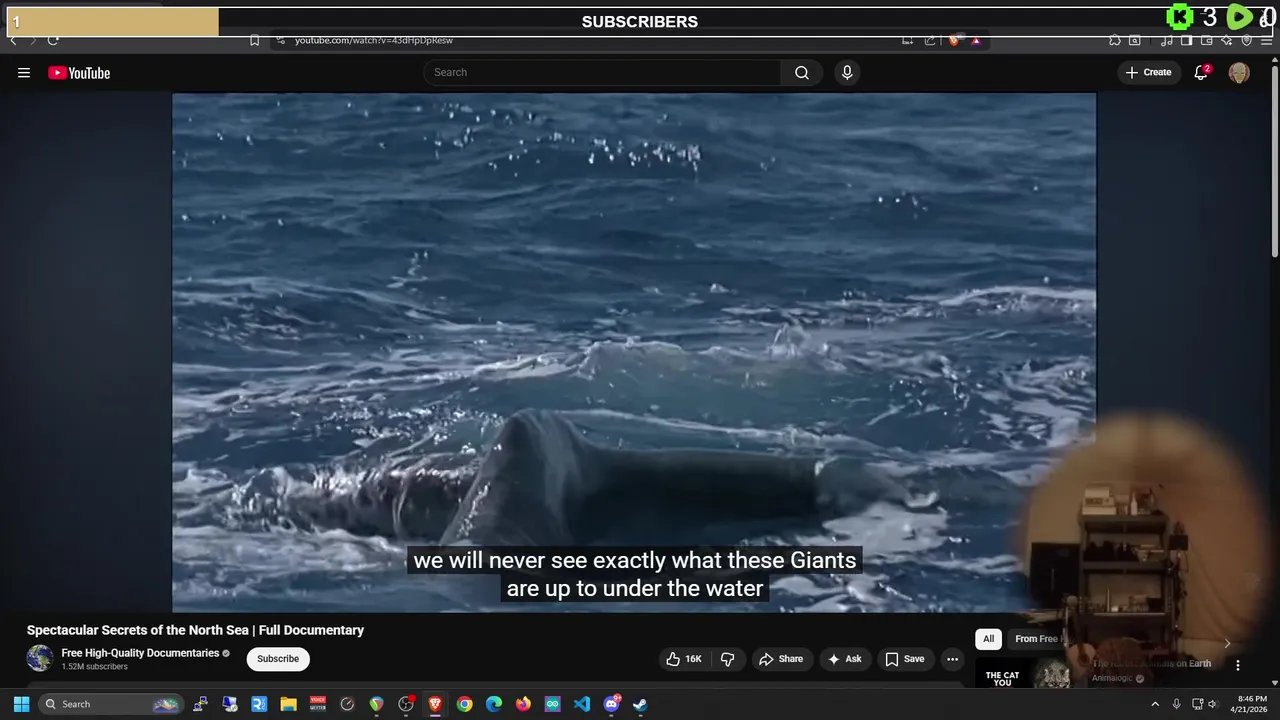Image resolution: width=1280 pixels, height=720 pixels.
Task: Dislike the video with thumbs down
Action: coord(727,659)
